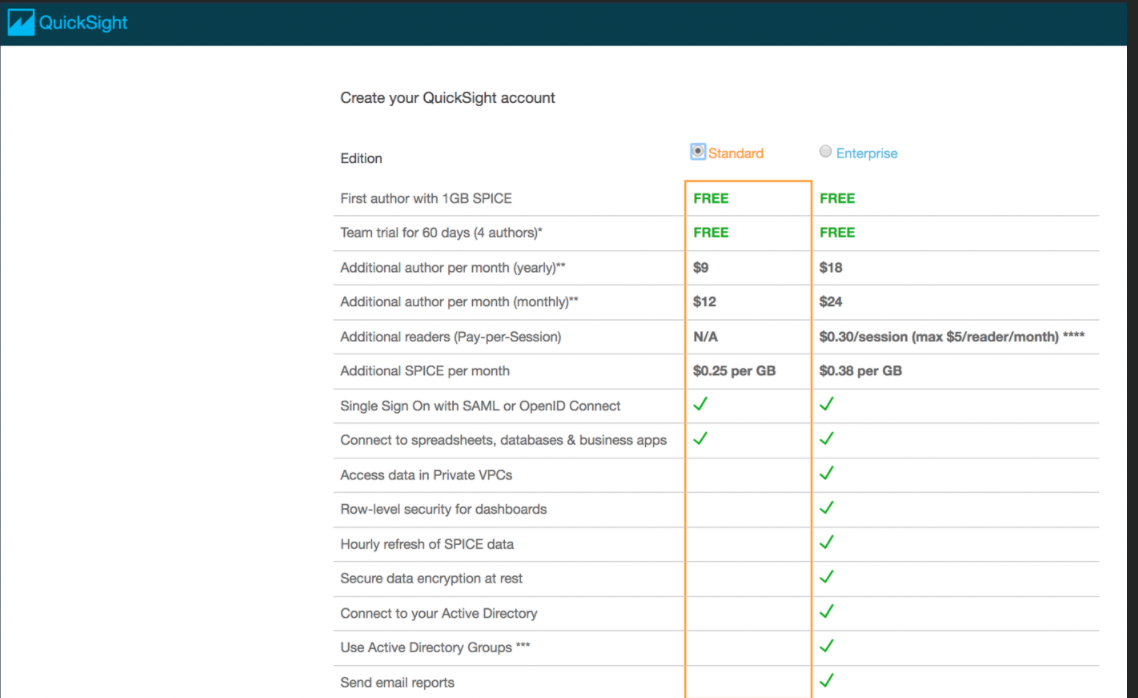Select the Standard edition radio button

pos(697,151)
